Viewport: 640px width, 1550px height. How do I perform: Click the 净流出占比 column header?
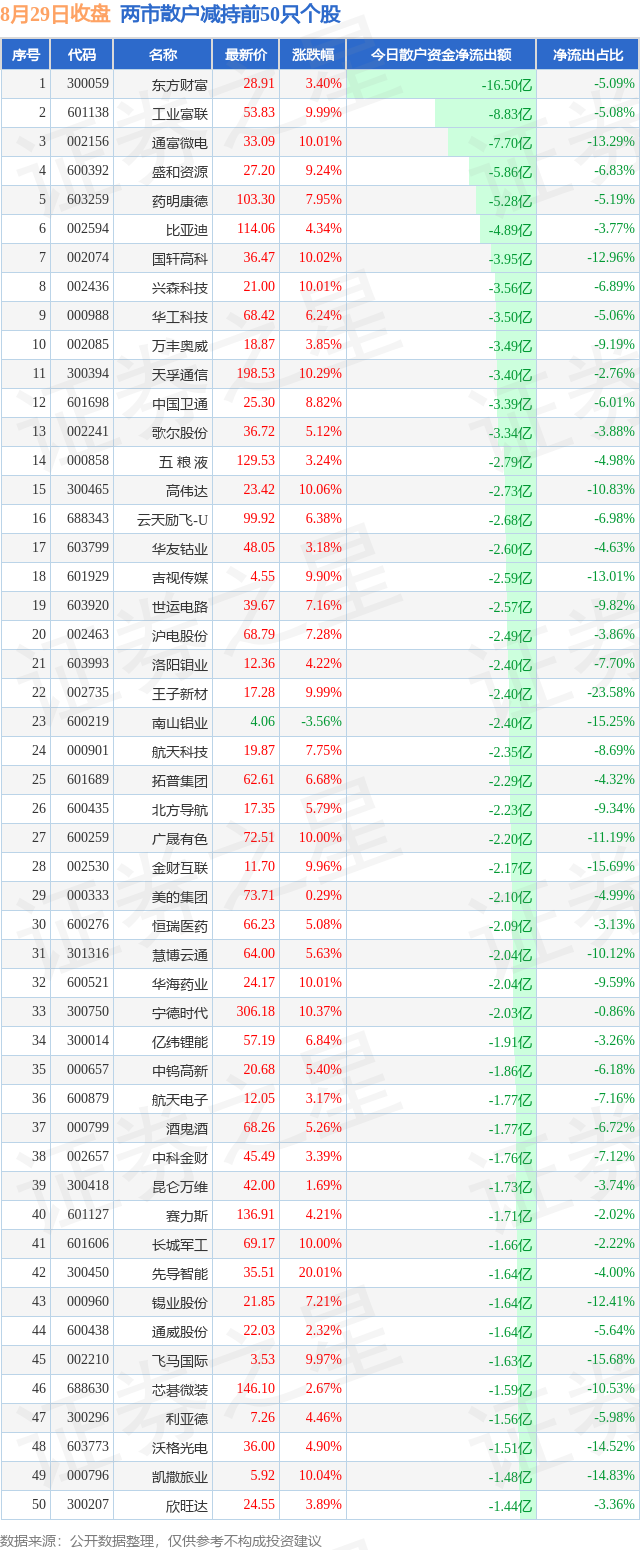588,55
